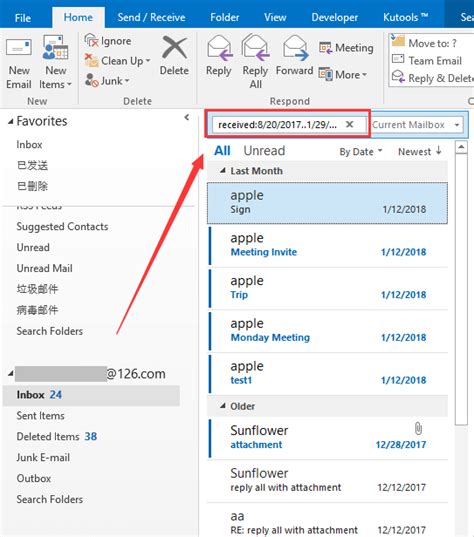Open the 垃圾邮件 folder
474x537 pixels.
pos(38,289)
